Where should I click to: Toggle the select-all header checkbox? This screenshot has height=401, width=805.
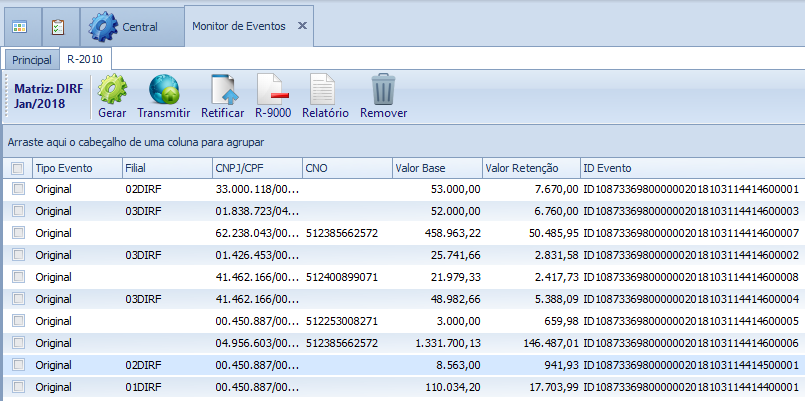pyautogui.click(x=17, y=168)
